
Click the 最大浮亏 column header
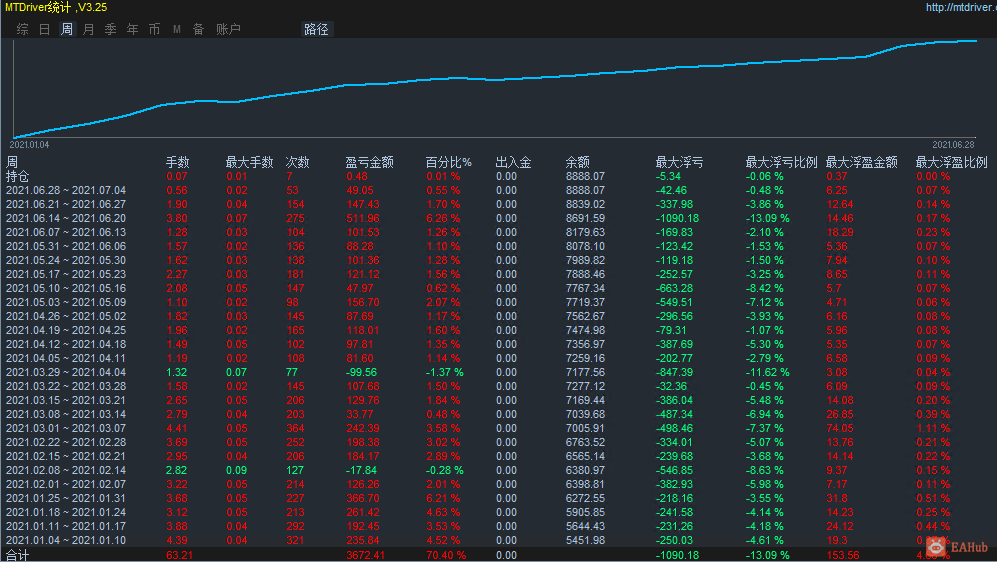click(679, 162)
